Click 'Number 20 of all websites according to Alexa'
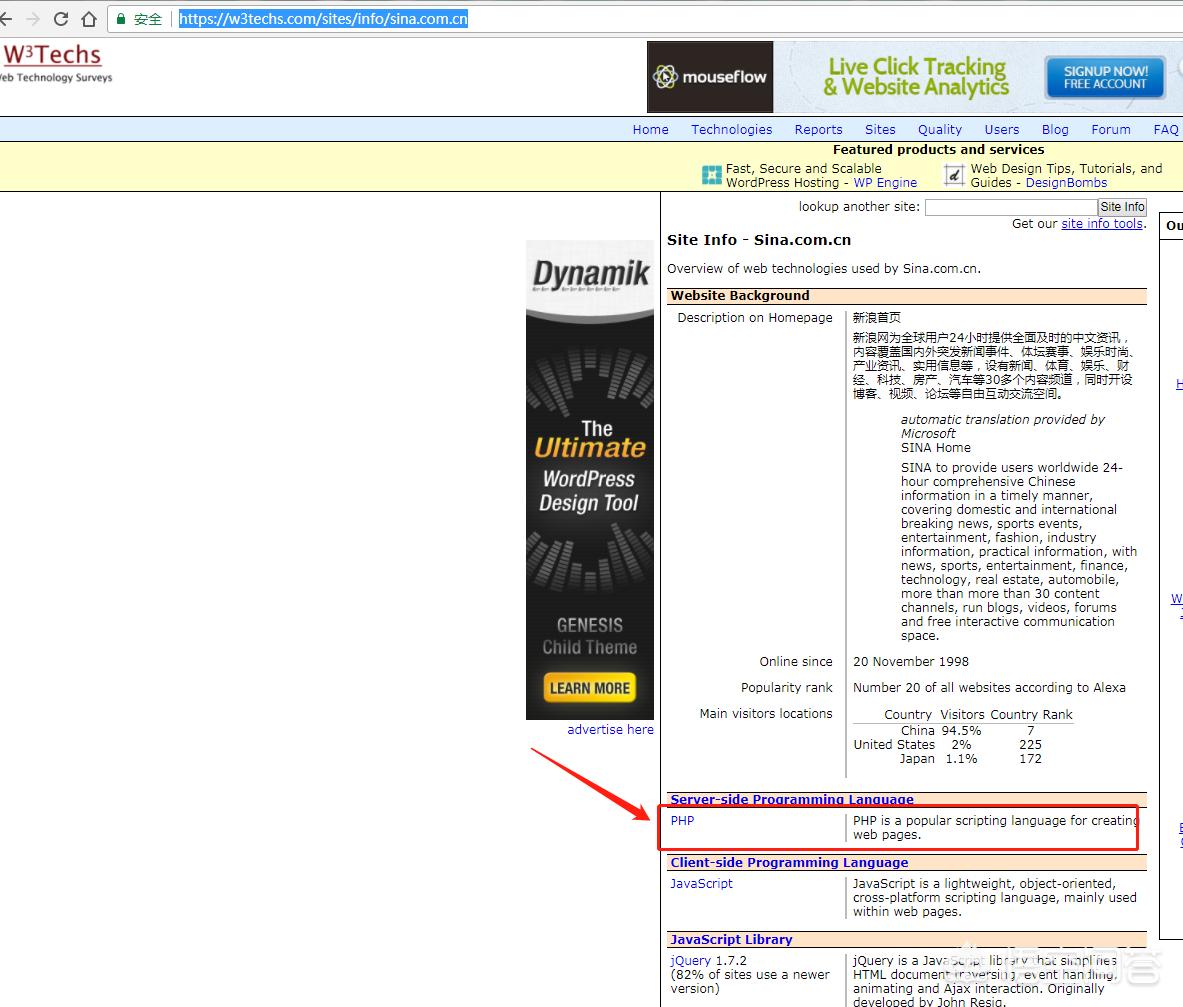 989,688
